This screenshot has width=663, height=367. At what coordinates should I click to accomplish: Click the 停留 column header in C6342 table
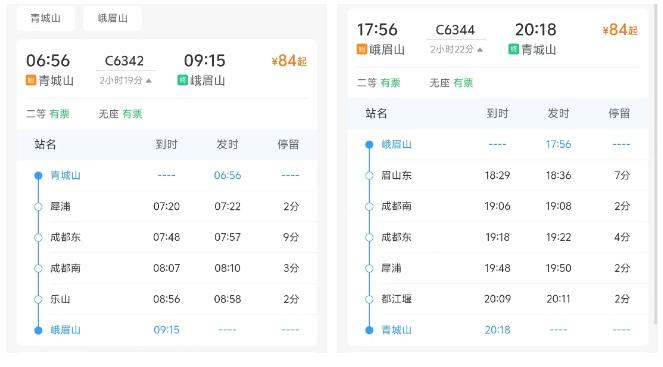pos(288,145)
